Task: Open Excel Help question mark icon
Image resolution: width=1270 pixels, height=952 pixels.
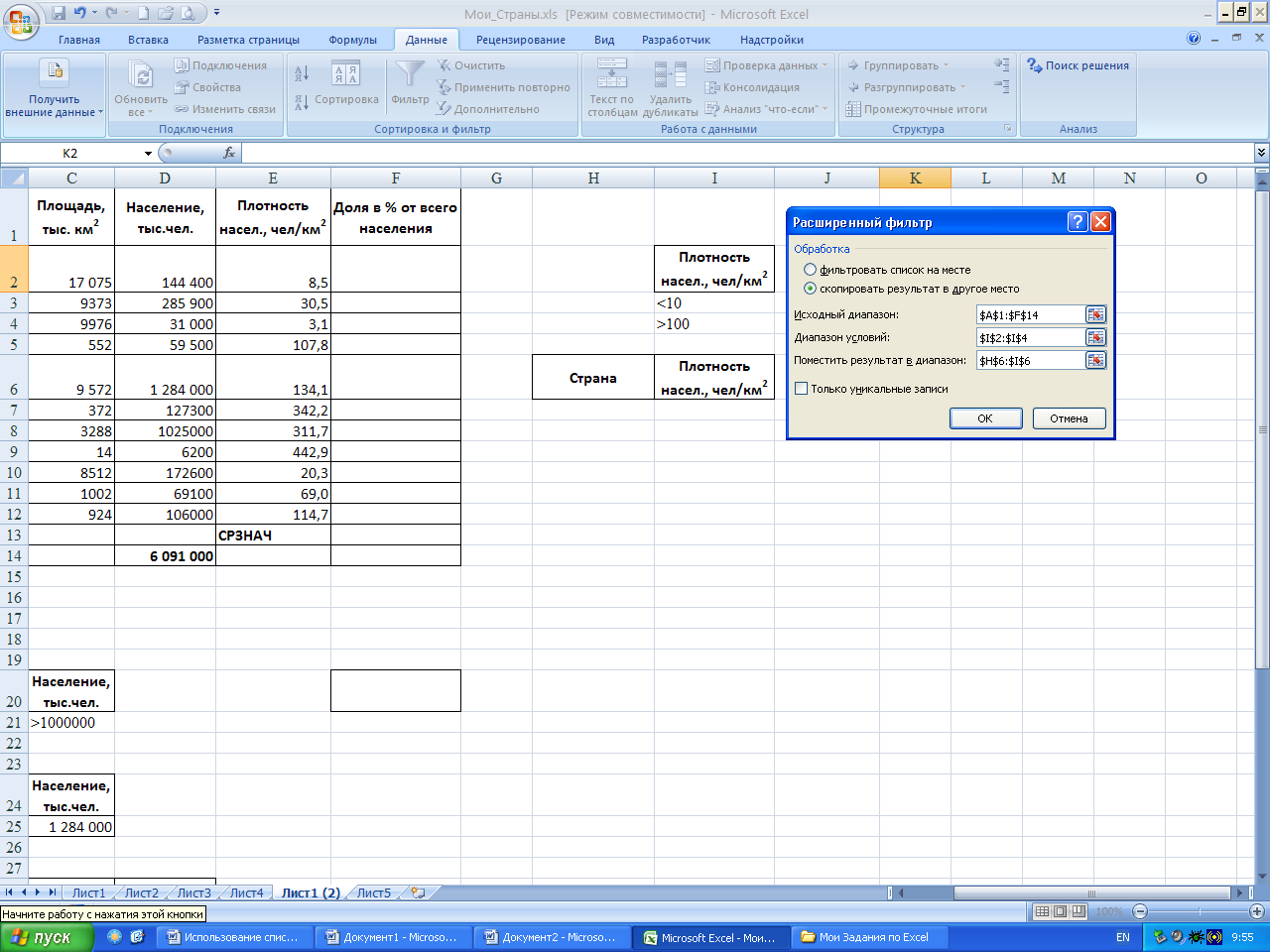Action: click(x=1194, y=39)
